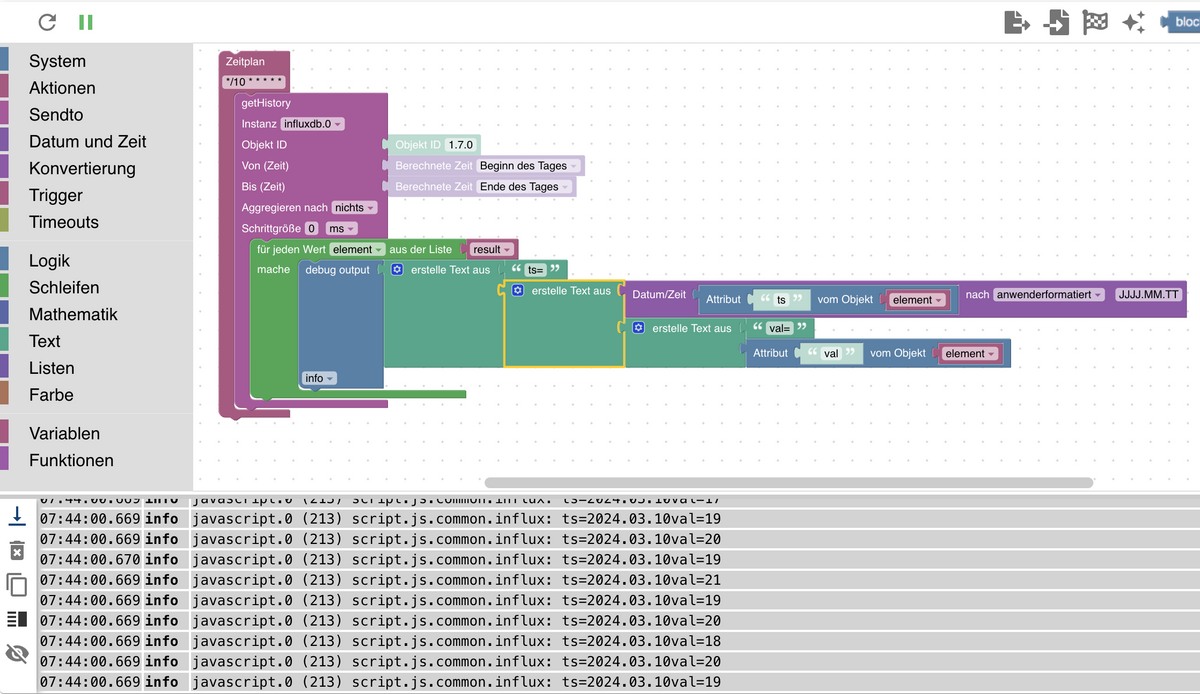Open gear of erstelle Text block with 'val='
Viewport: 1200px width, 694px height.
pos(638,328)
